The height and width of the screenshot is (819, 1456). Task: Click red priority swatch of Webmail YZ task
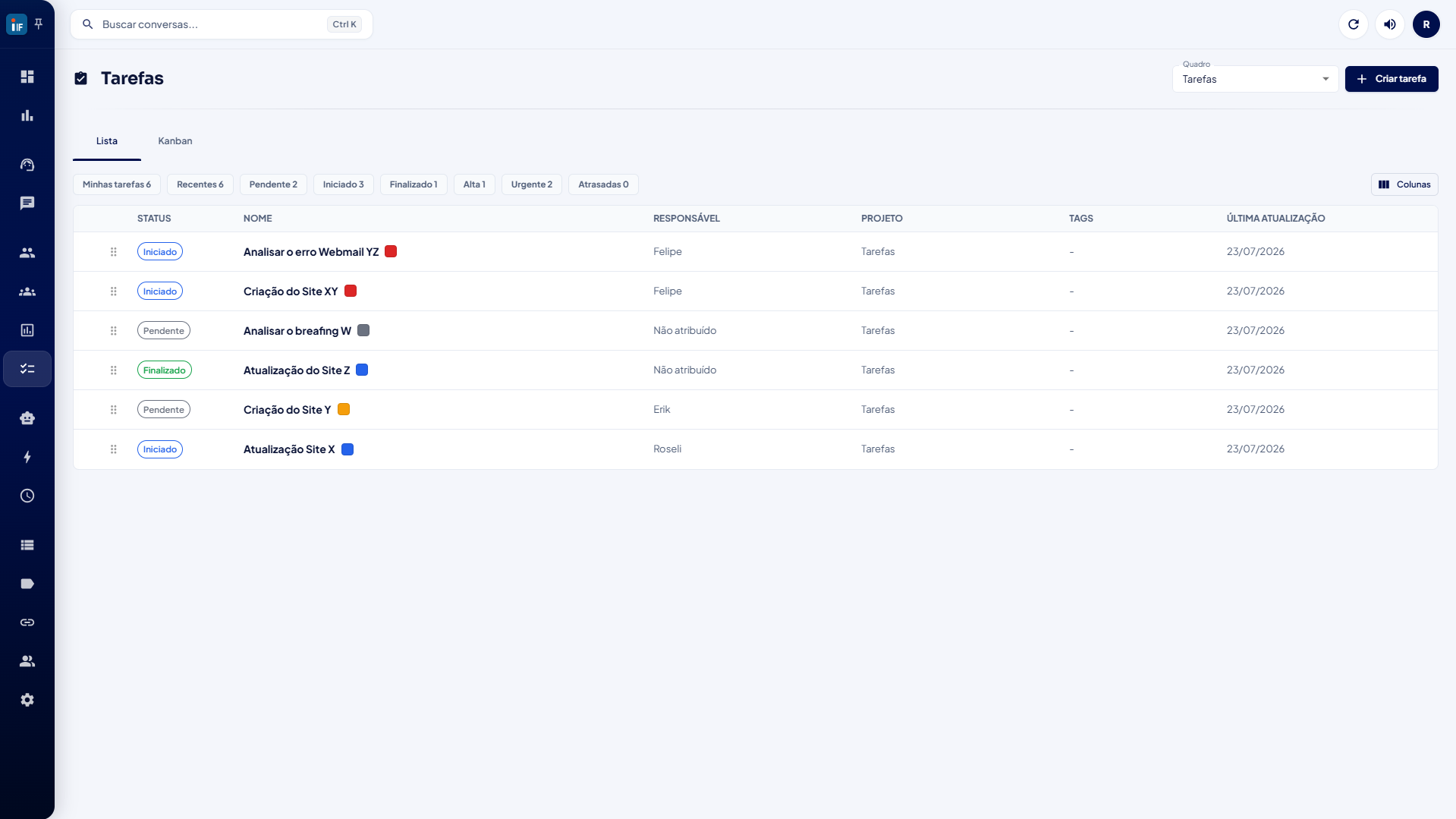click(x=391, y=251)
